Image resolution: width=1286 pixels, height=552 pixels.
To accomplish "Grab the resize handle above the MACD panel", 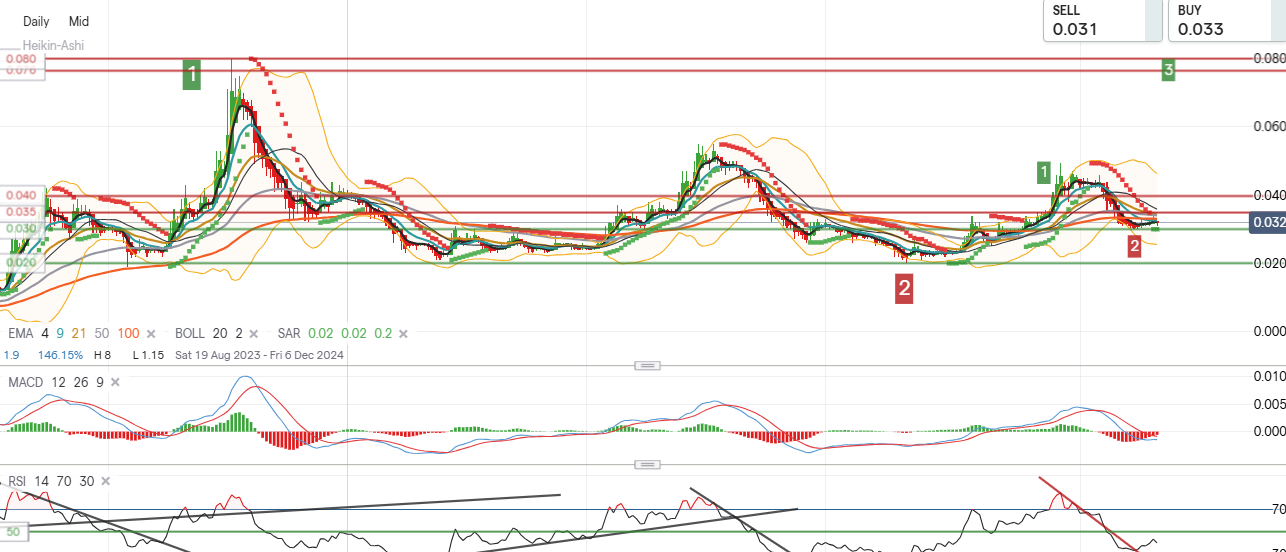I will pyautogui.click(x=647, y=366).
